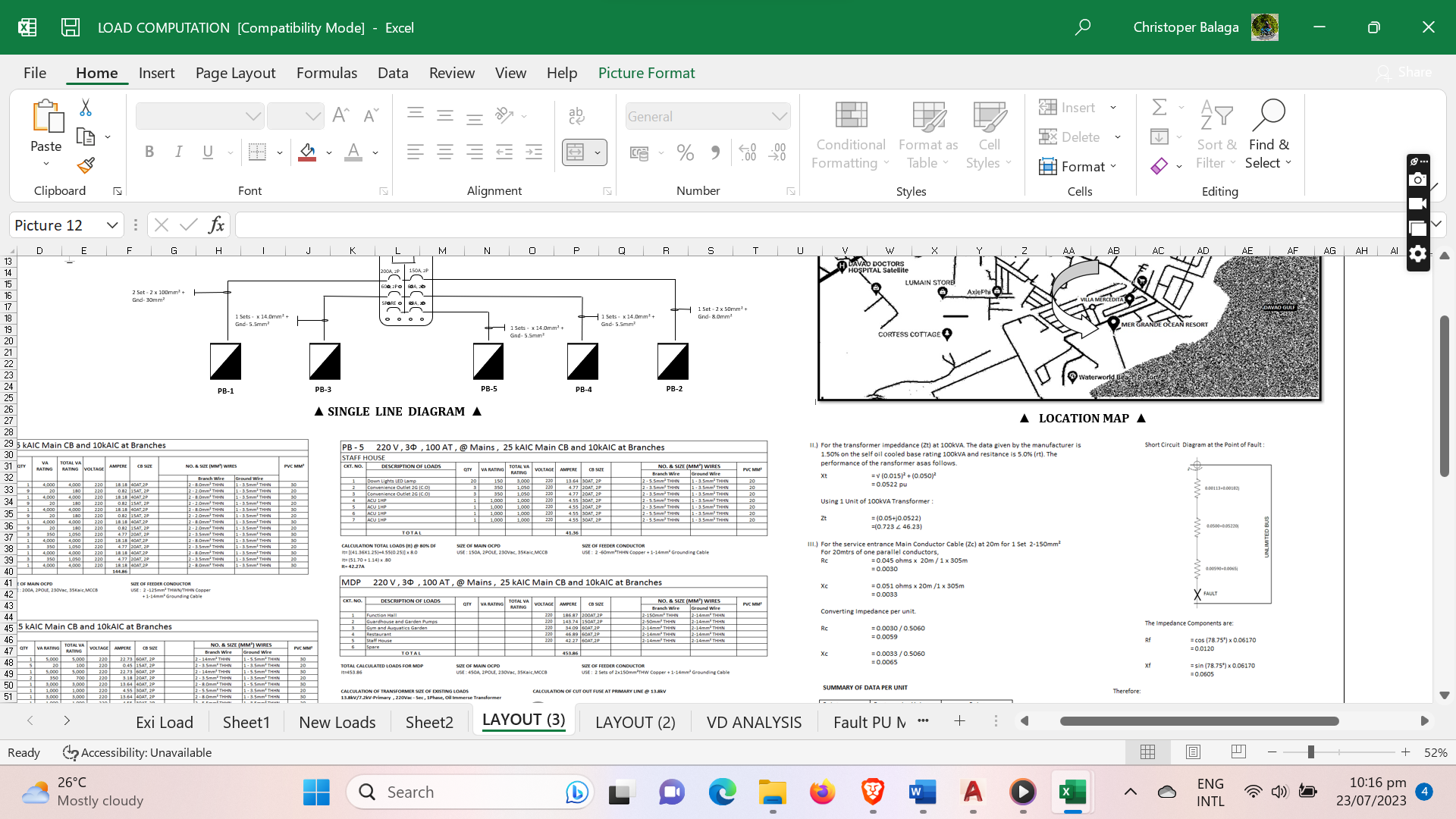Image resolution: width=1456 pixels, height=819 pixels.
Task: Open gear settings in side capture toolbar
Action: point(1418,254)
